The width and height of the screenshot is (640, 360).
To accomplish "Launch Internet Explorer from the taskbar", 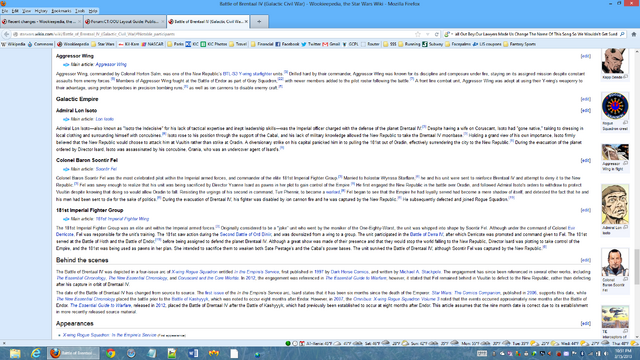I will (x=36, y=353).
